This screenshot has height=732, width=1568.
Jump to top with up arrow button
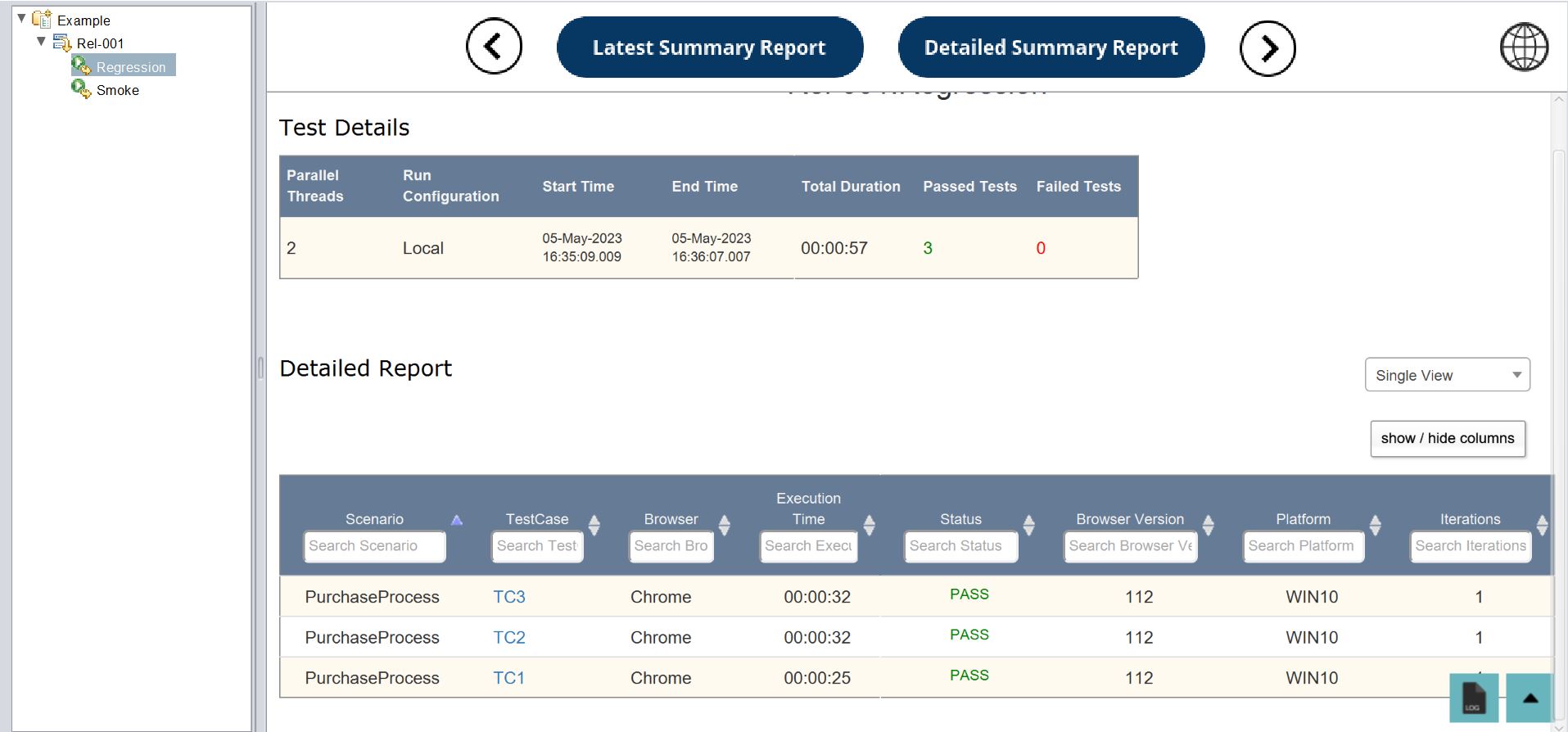[1529, 698]
